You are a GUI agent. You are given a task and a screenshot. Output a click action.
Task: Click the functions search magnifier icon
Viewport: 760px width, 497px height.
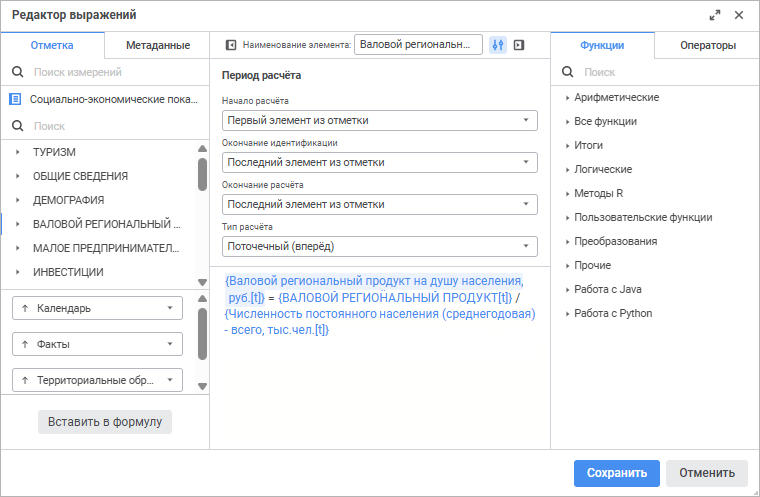click(x=568, y=72)
